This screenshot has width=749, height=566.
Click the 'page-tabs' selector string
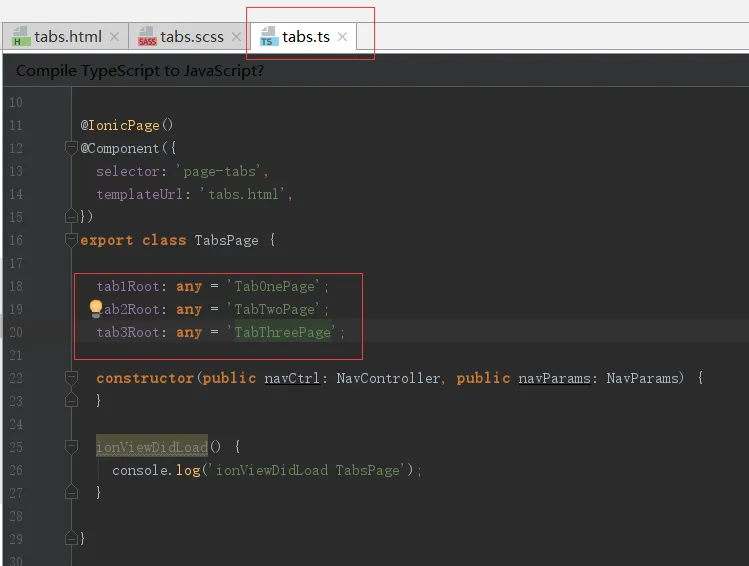point(222,171)
